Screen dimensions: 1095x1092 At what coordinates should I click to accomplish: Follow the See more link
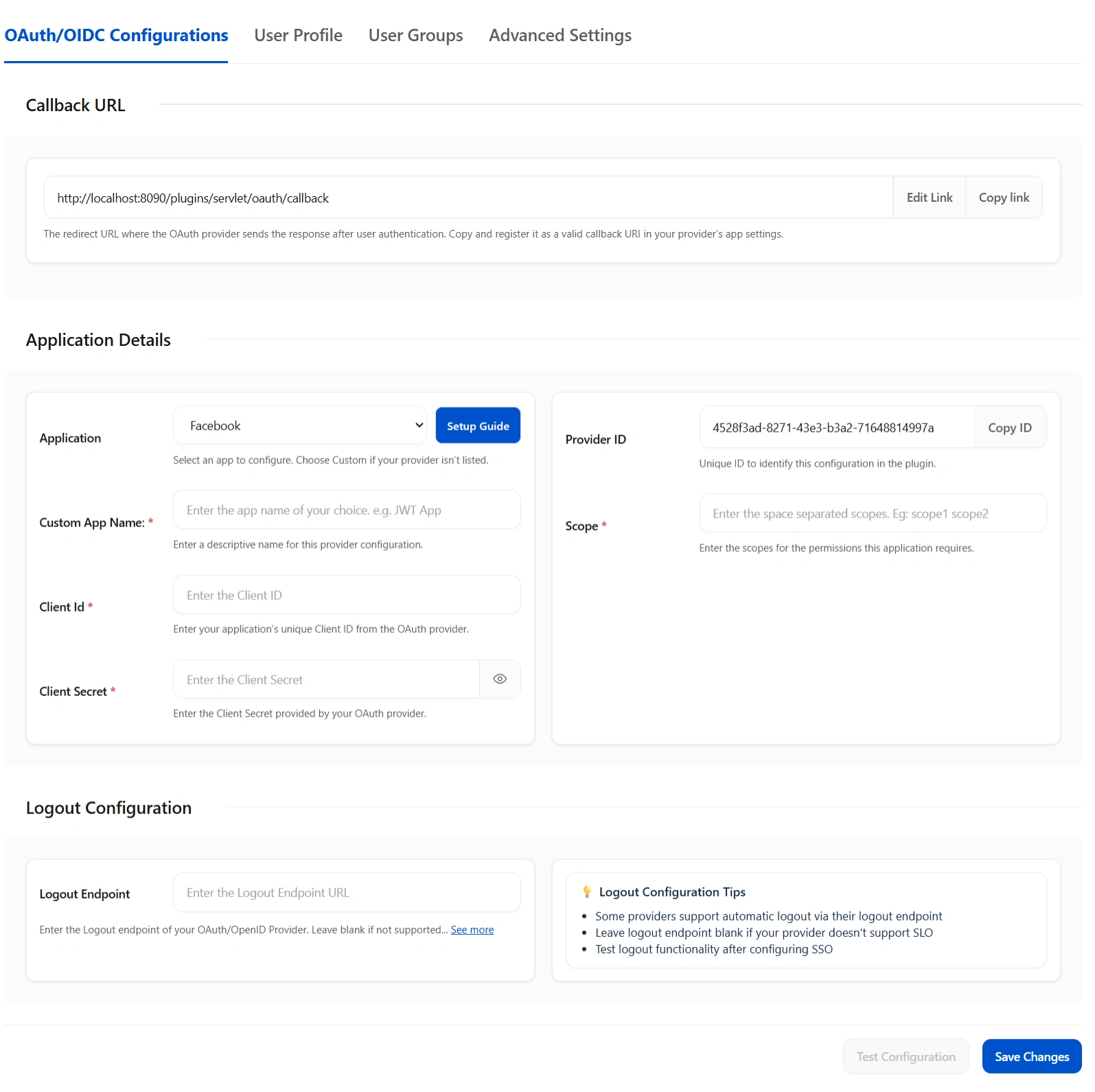click(472, 929)
